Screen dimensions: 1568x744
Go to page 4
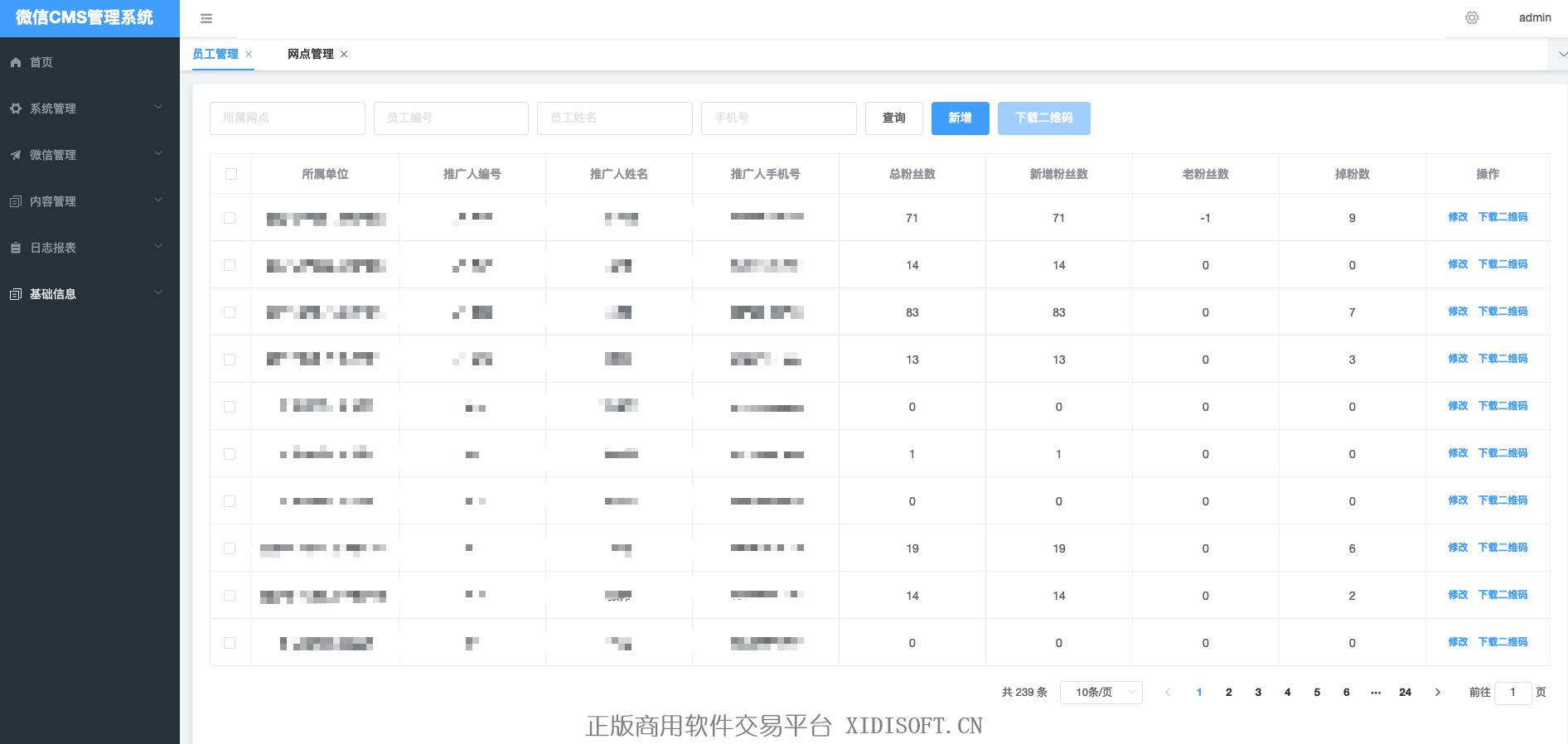point(1288,693)
